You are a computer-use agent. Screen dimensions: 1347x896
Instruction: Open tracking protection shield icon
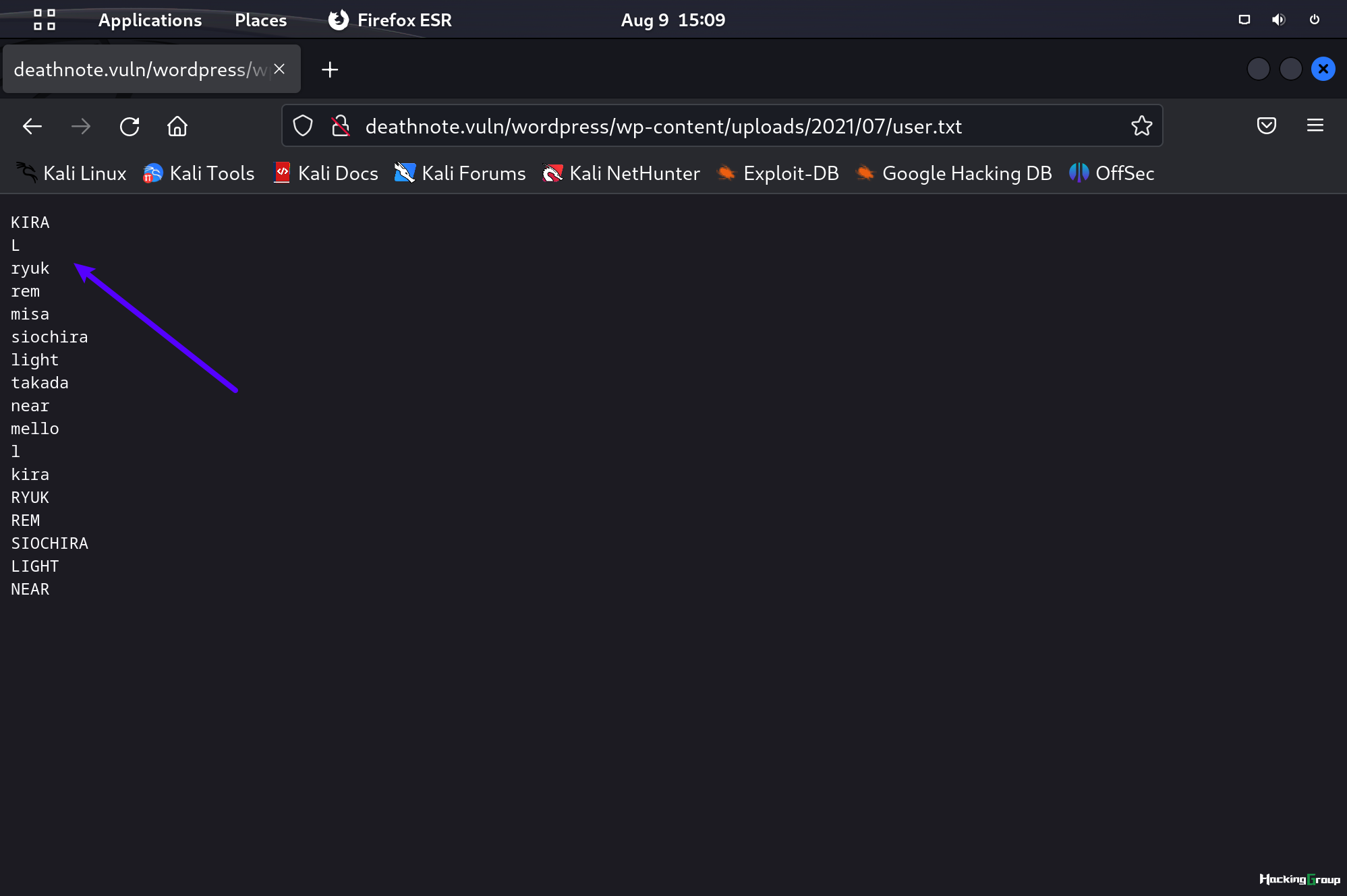pyautogui.click(x=303, y=125)
